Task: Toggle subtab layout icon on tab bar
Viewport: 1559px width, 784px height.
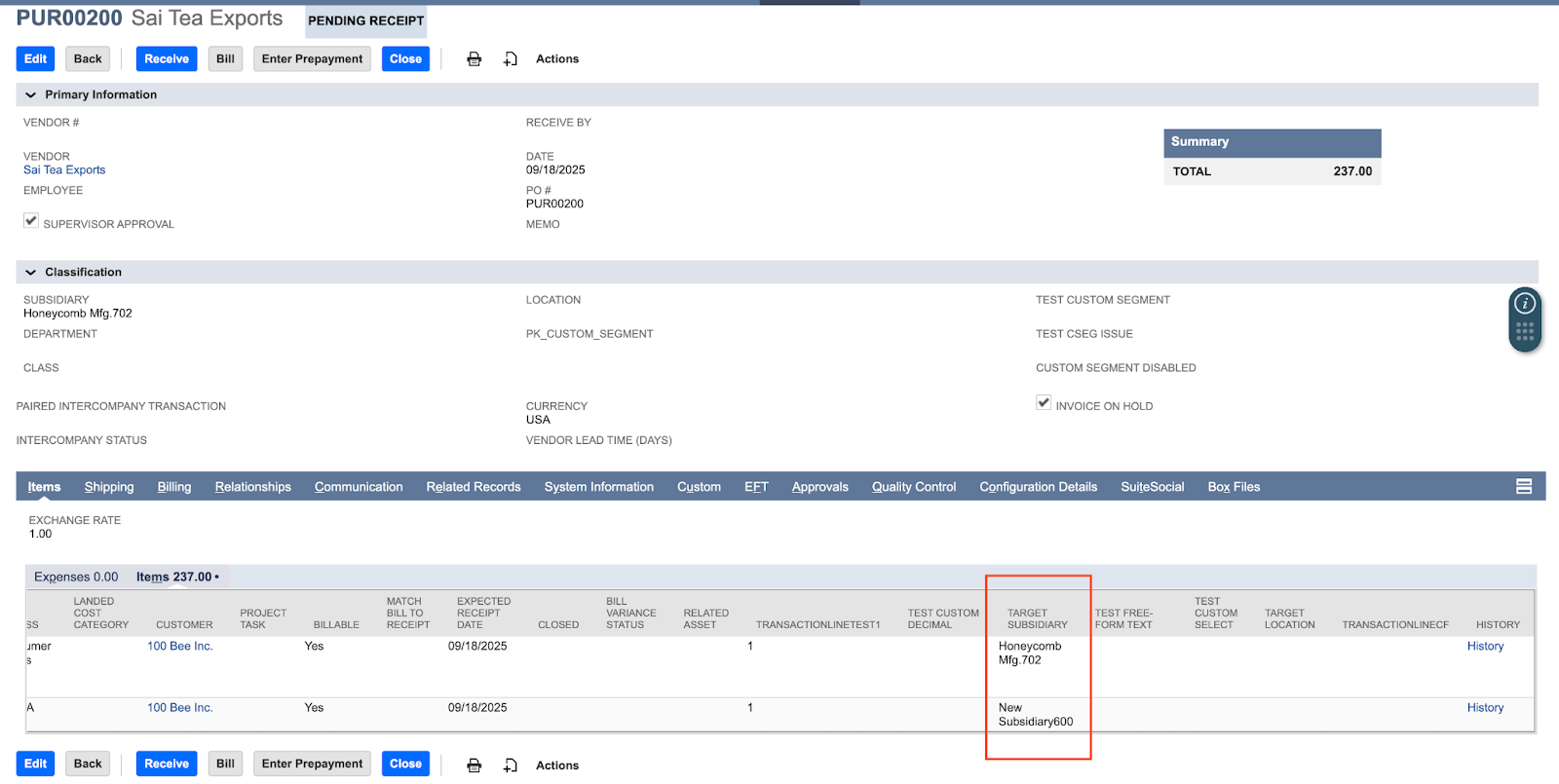Action: [1524, 487]
